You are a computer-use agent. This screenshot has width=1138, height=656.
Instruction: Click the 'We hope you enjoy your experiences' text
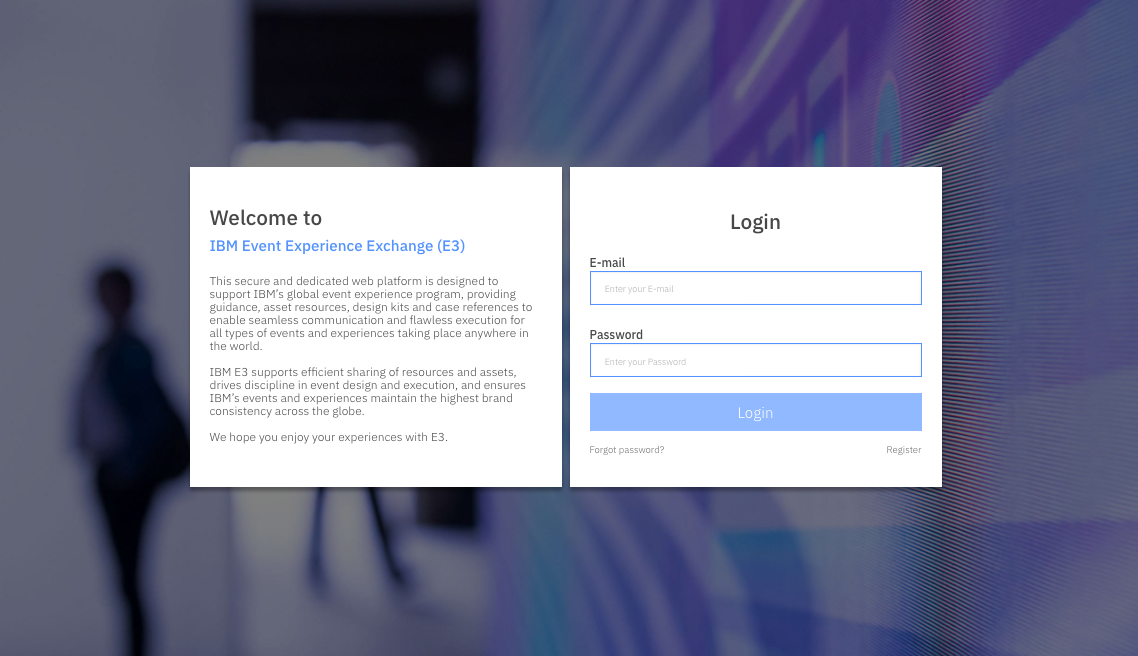(329, 437)
